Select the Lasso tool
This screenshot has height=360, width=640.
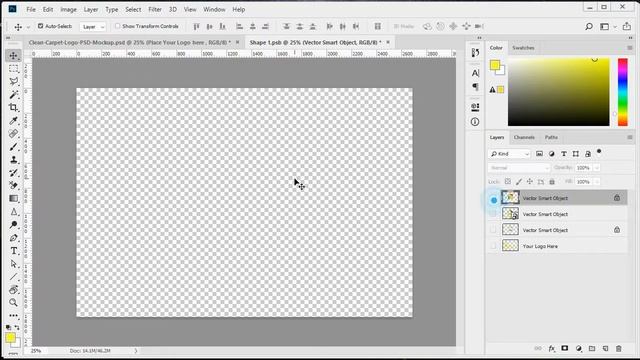(x=13, y=82)
